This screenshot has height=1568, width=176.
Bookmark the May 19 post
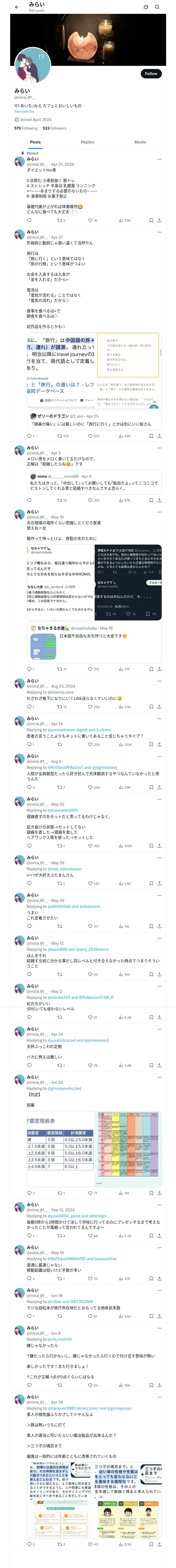click(x=150, y=669)
